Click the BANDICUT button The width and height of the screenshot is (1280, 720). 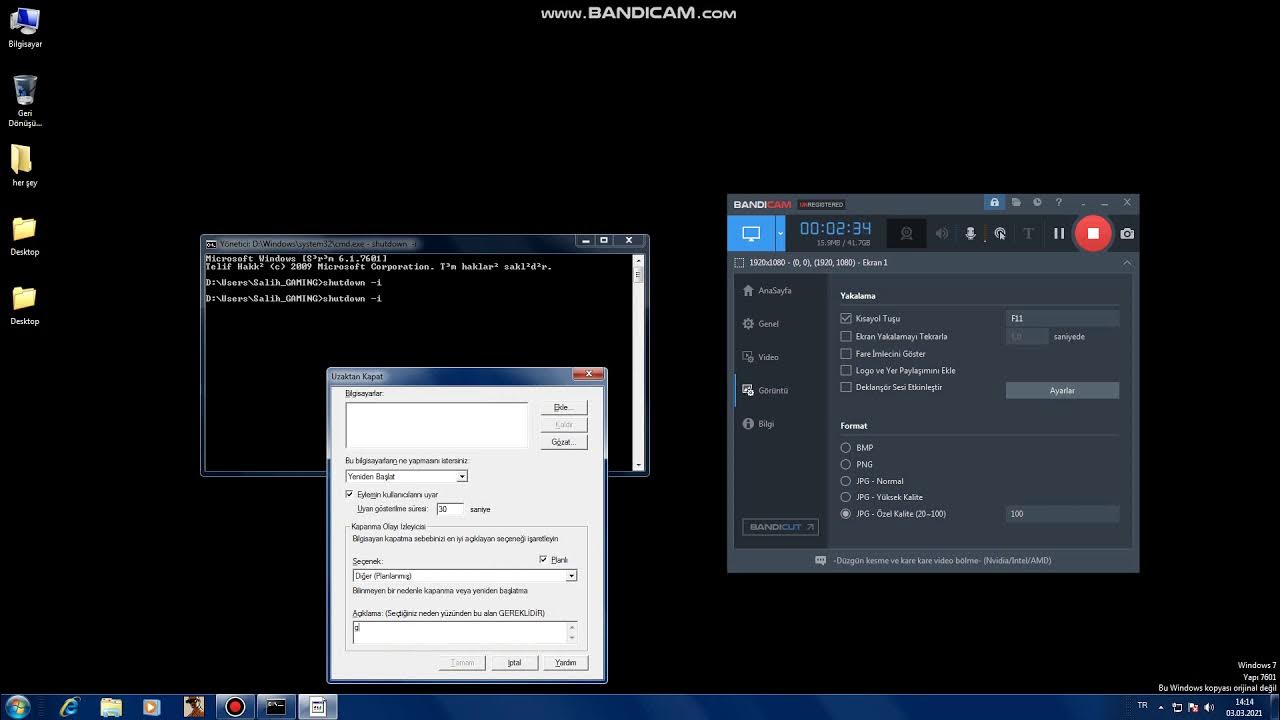pyautogui.click(x=780, y=527)
